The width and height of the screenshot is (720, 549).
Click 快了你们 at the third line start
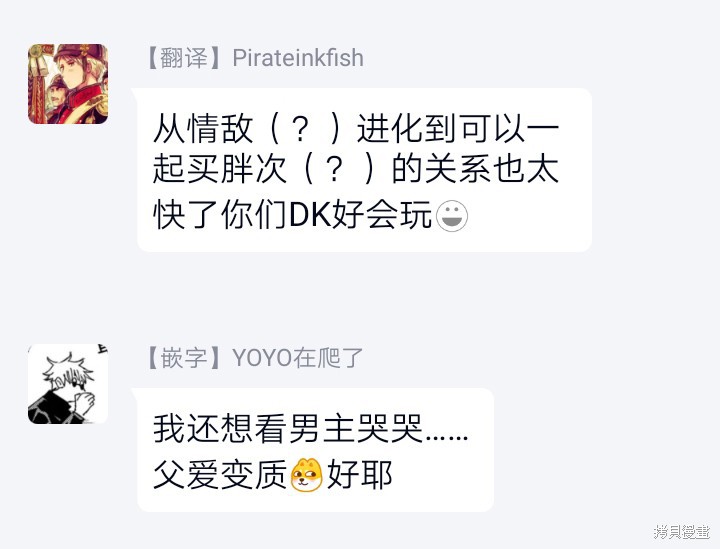pyautogui.click(x=221, y=215)
